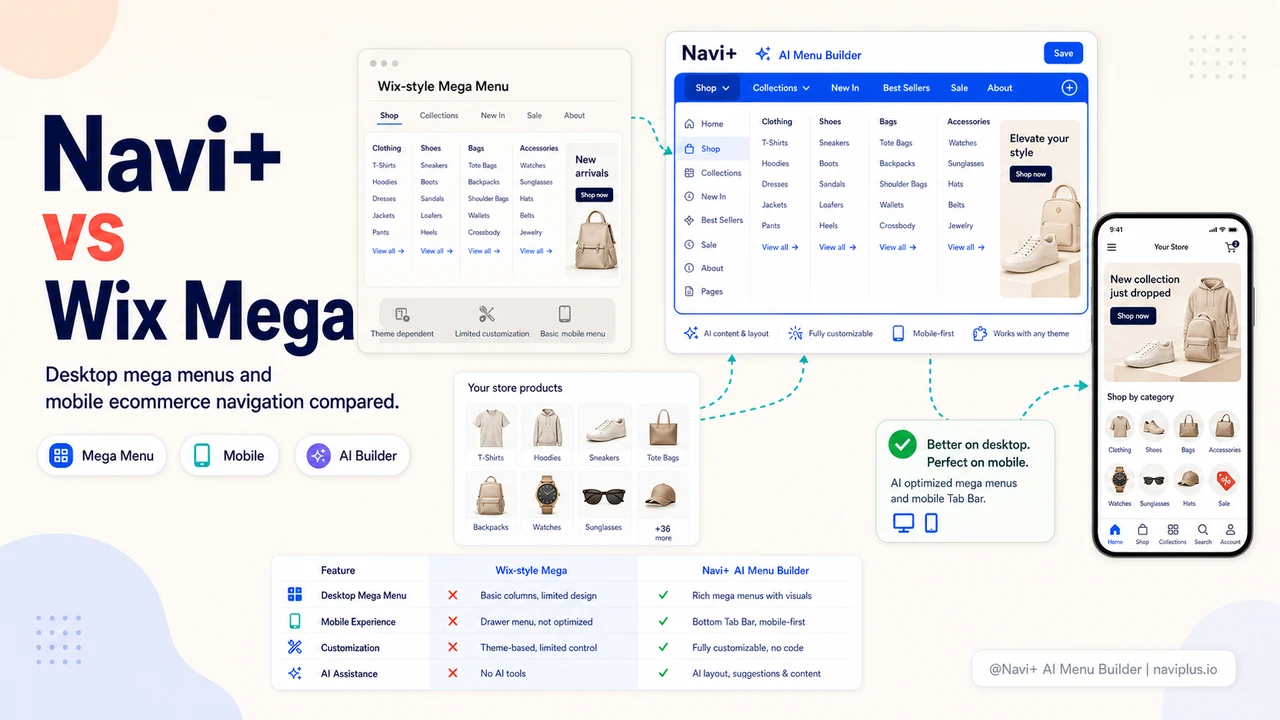1280x720 pixels.
Task: Open About in Navi+ blue menu bar
Action: [x=1000, y=88]
